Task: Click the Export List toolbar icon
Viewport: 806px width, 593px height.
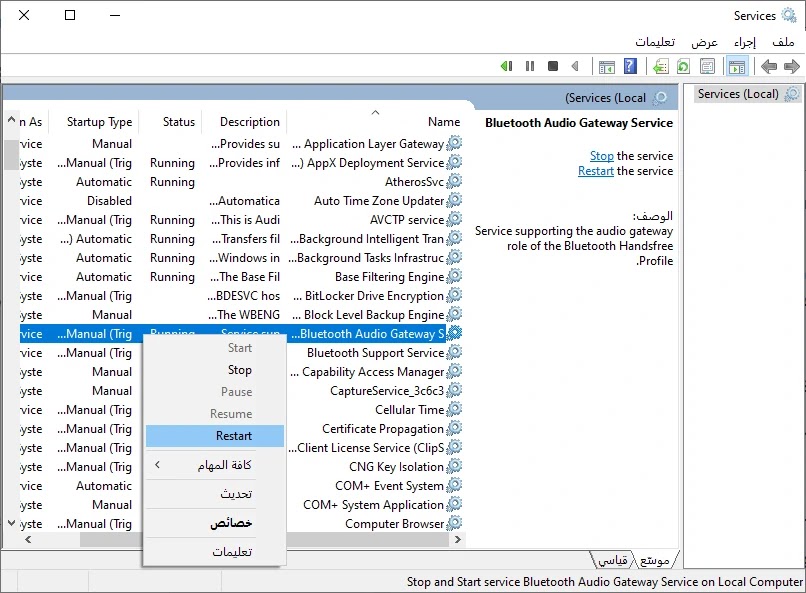Action: coord(661,67)
